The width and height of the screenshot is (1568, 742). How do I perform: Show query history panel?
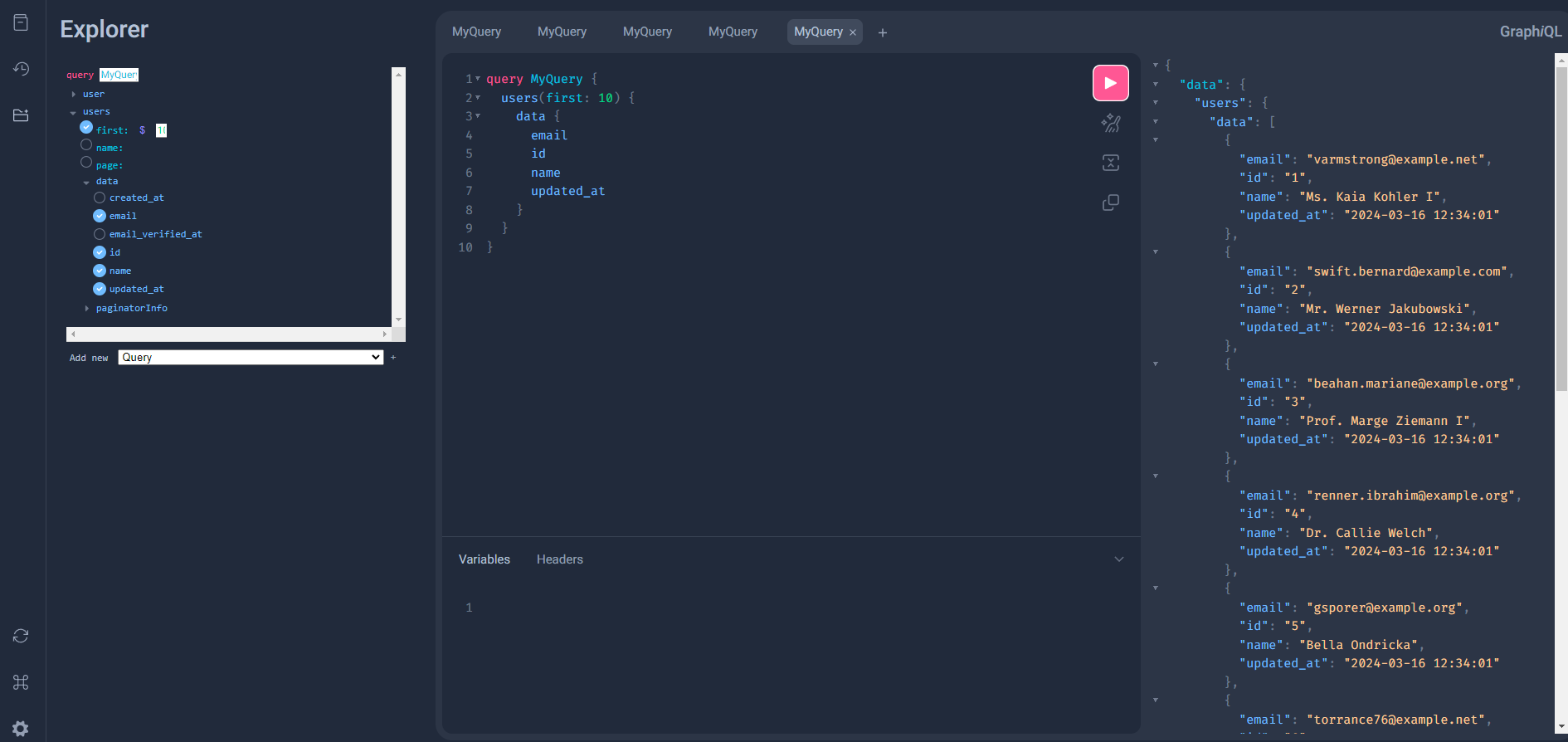point(21,69)
